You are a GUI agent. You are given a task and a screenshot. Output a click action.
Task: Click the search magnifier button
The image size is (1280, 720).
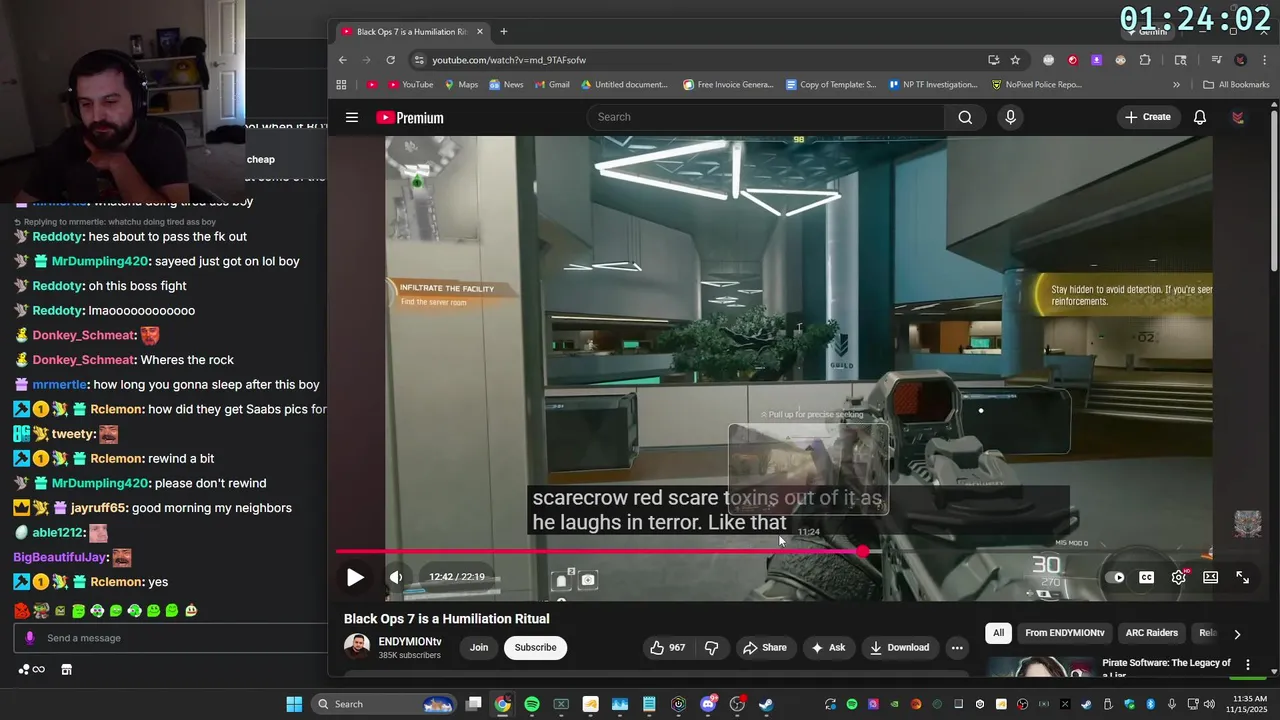965,117
